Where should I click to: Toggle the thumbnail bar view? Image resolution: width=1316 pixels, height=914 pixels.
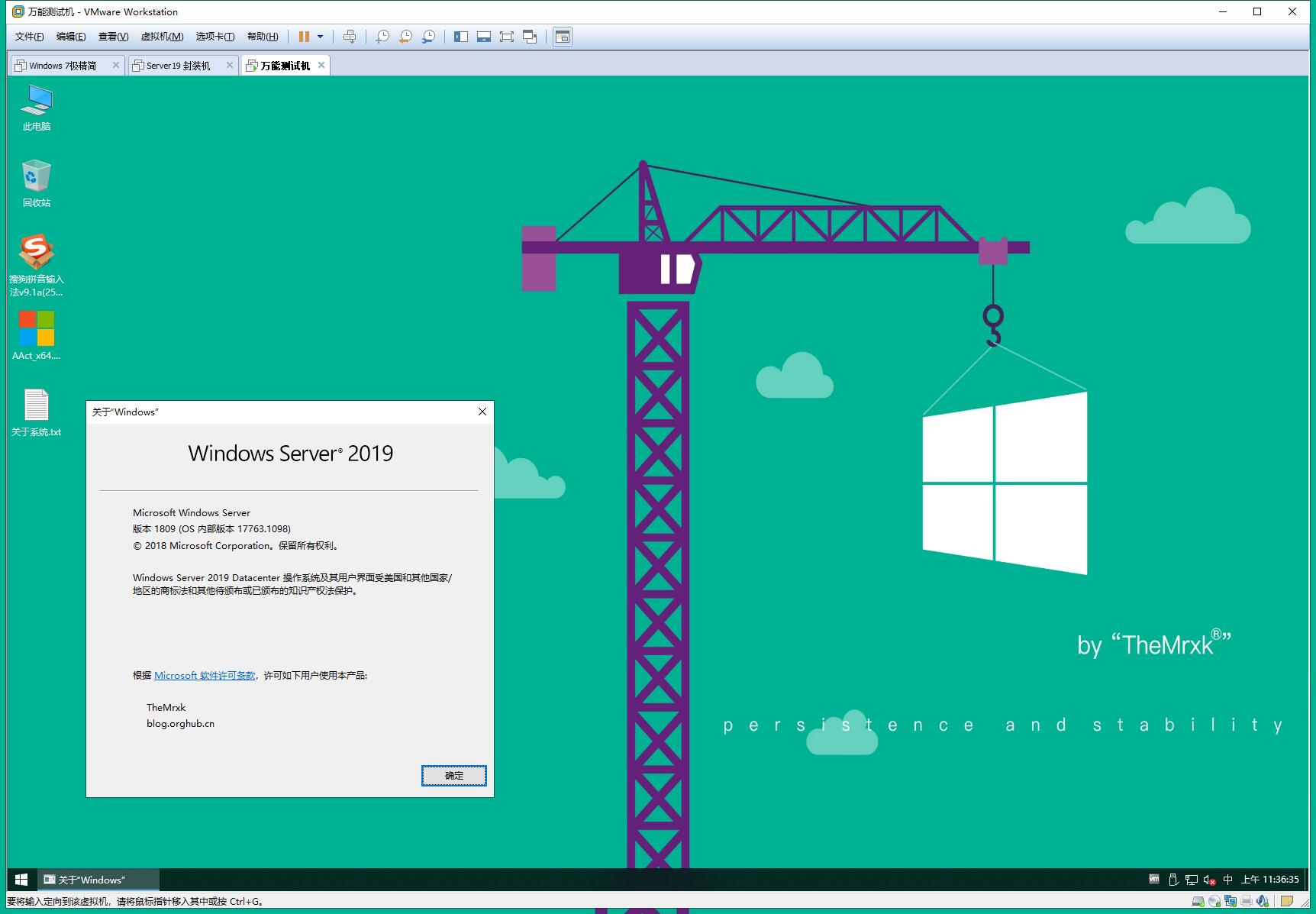[483, 37]
